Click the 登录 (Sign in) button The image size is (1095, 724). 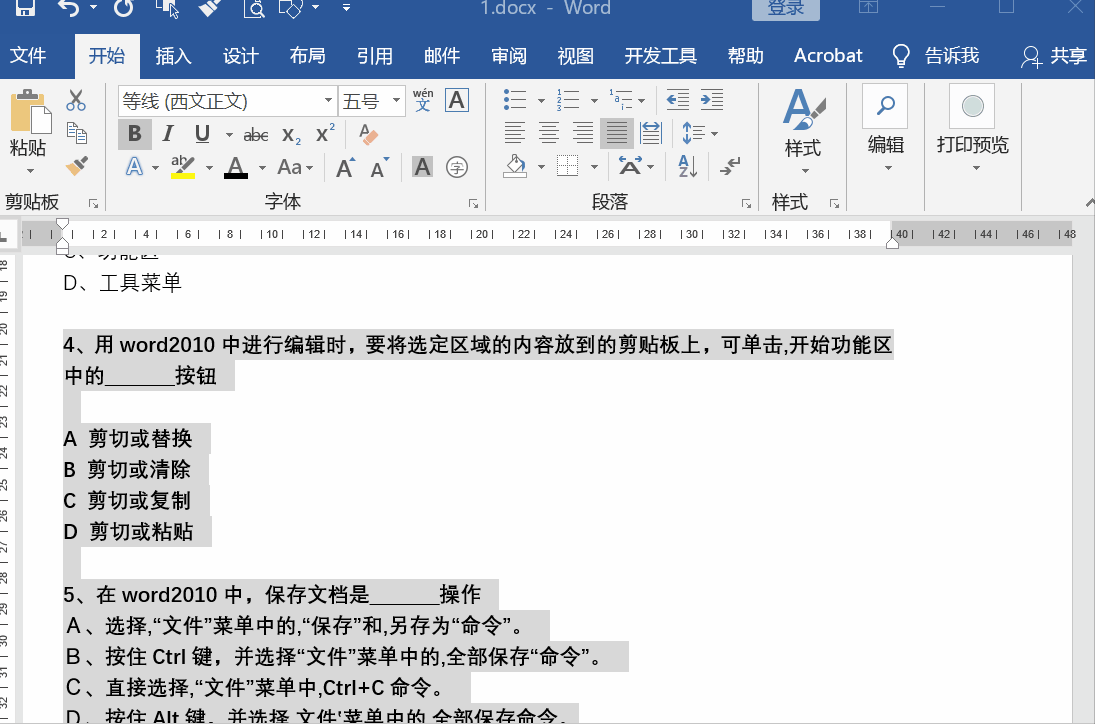coord(786,8)
